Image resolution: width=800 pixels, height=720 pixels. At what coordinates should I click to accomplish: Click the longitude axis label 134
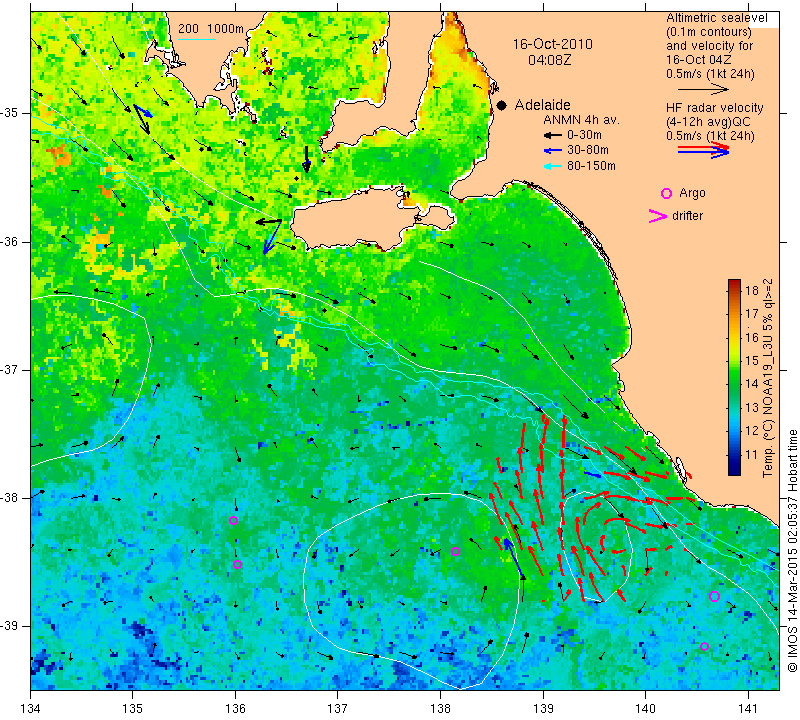30,708
